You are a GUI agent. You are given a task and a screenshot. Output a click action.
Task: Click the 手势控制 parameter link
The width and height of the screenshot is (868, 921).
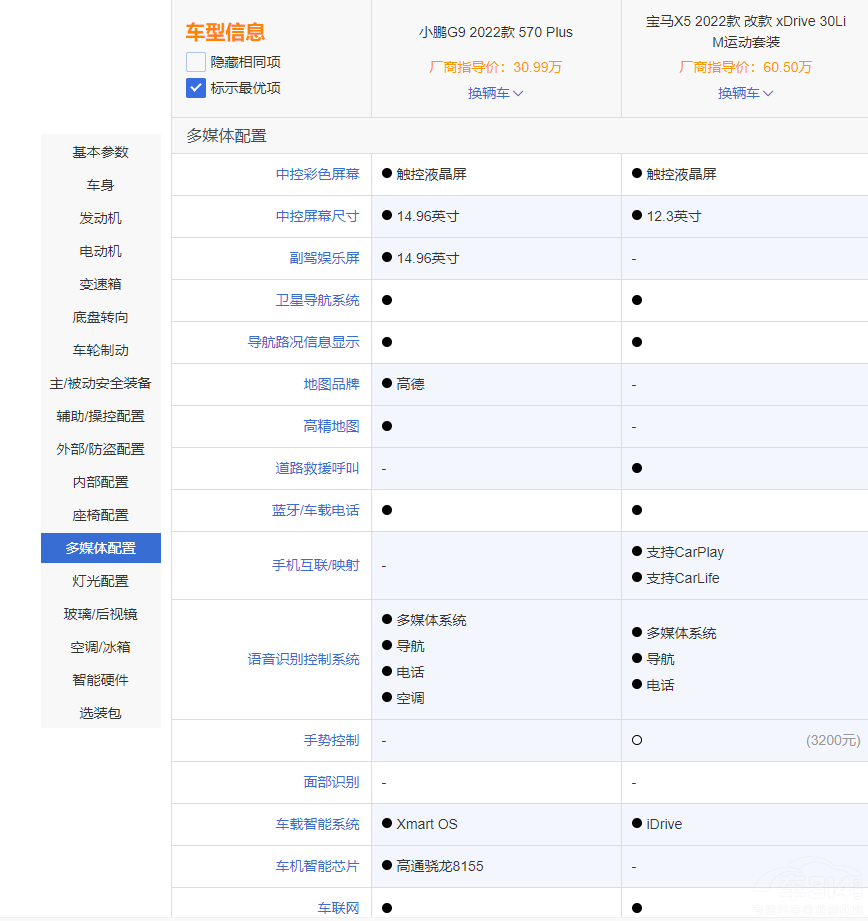(x=331, y=741)
